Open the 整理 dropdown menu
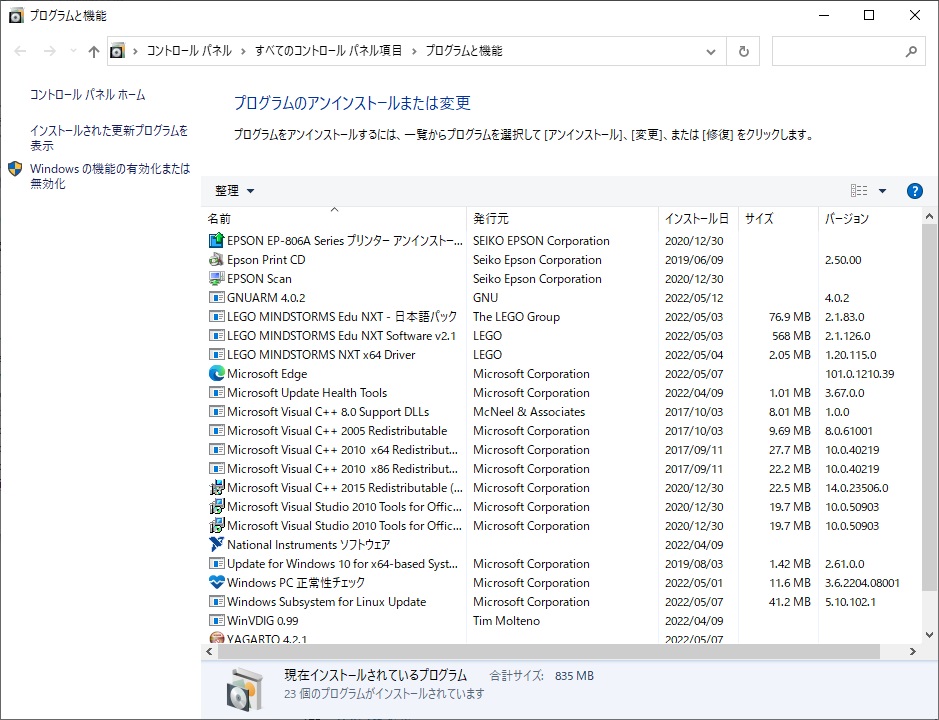 coord(235,190)
